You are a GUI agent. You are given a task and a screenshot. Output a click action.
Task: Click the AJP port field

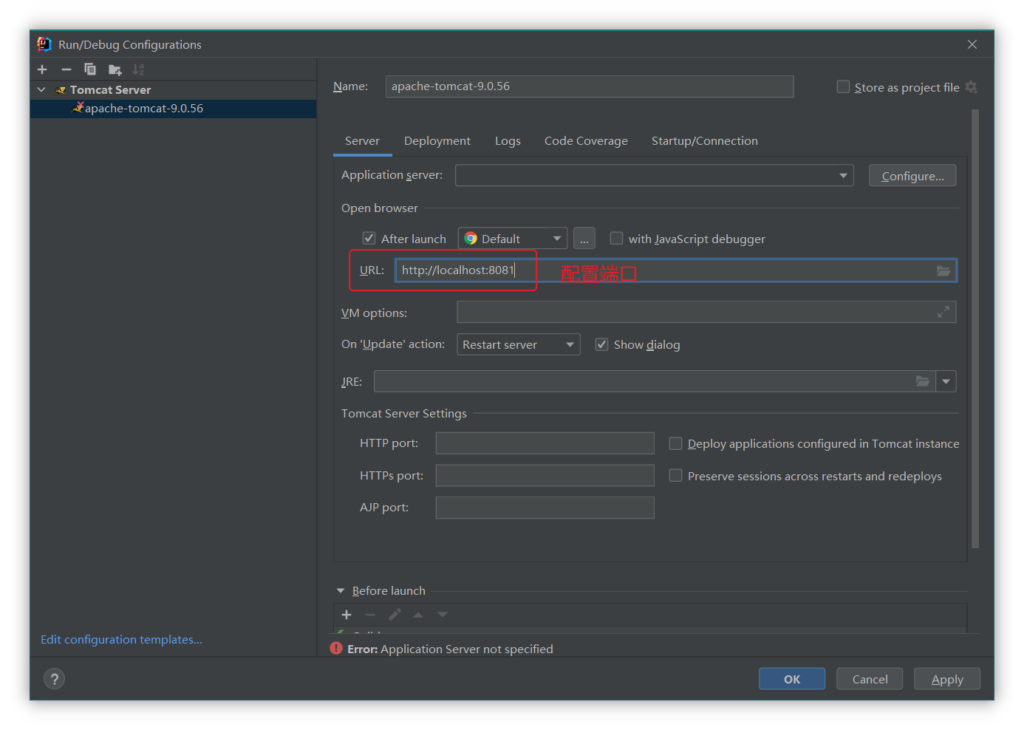[545, 507]
